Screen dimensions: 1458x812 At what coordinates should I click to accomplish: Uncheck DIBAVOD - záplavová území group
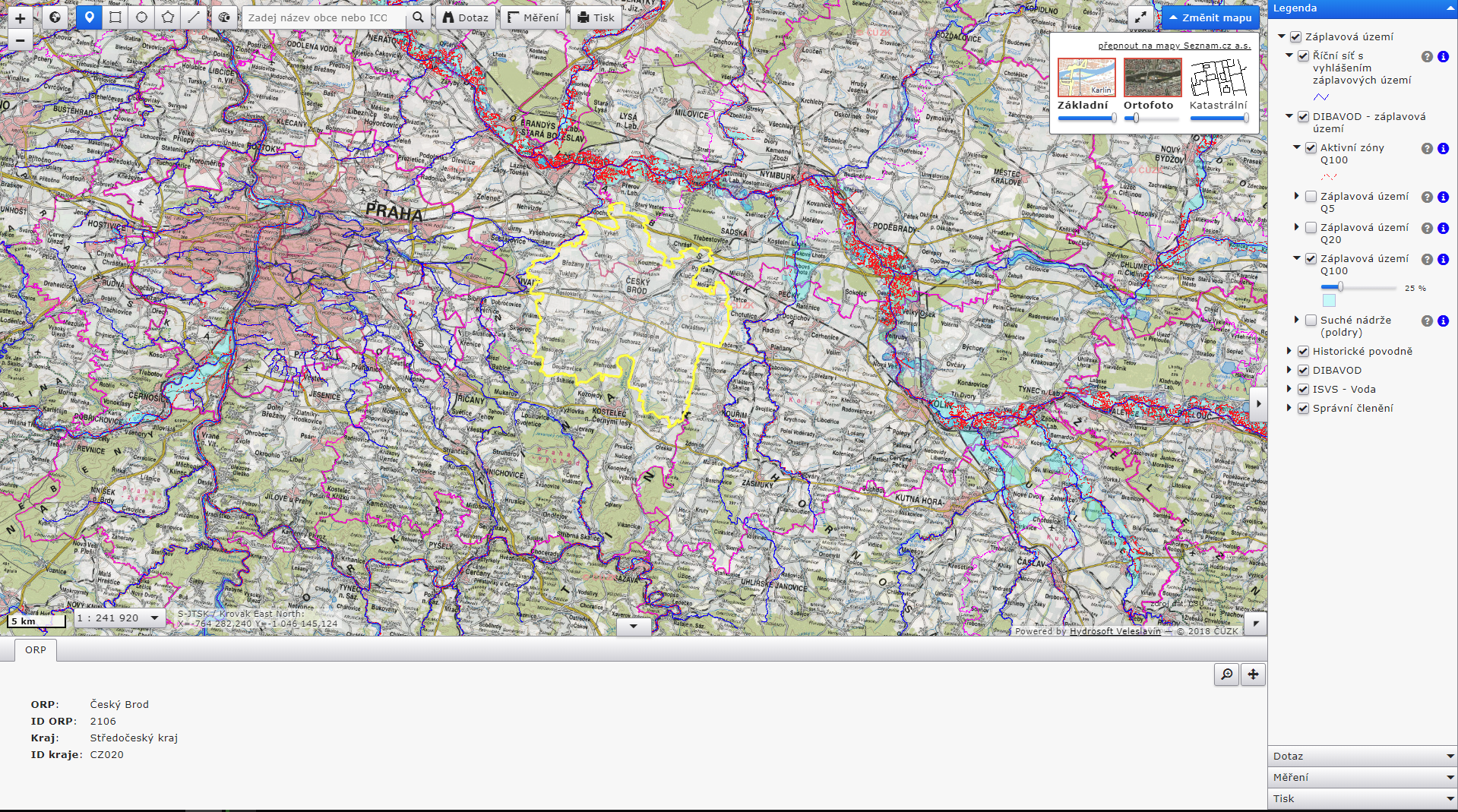tap(1303, 116)
